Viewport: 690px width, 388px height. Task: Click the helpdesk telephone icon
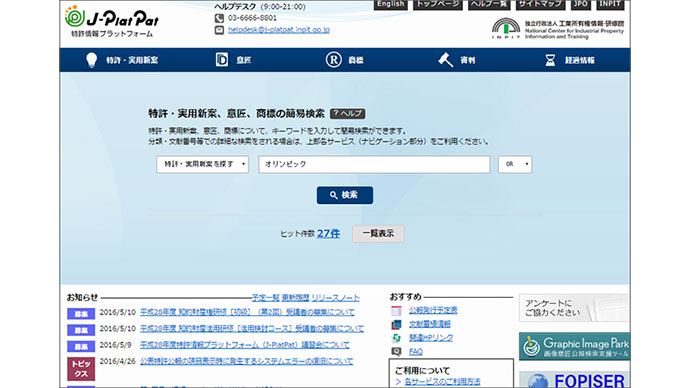click(219, 18)
